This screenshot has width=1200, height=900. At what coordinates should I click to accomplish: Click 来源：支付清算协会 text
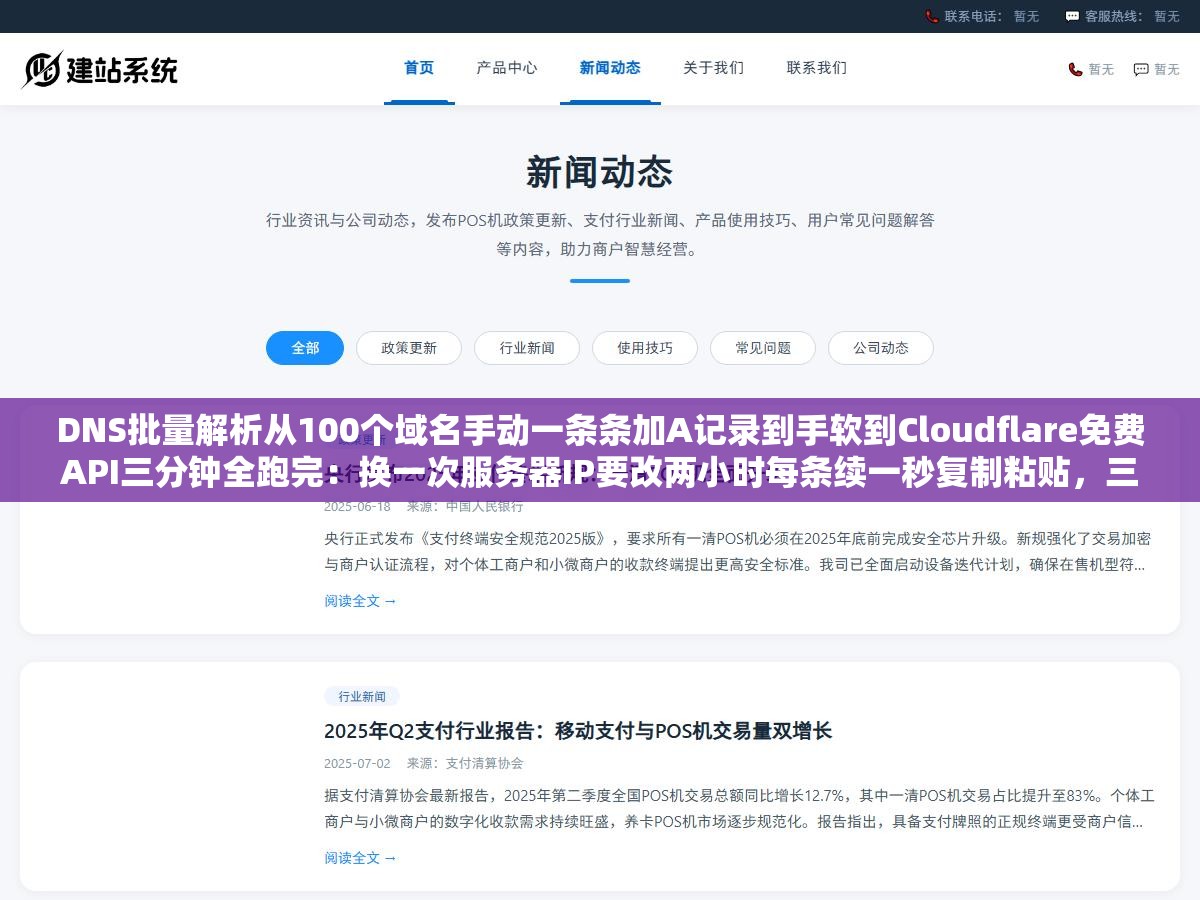click(x=465, y=763)
